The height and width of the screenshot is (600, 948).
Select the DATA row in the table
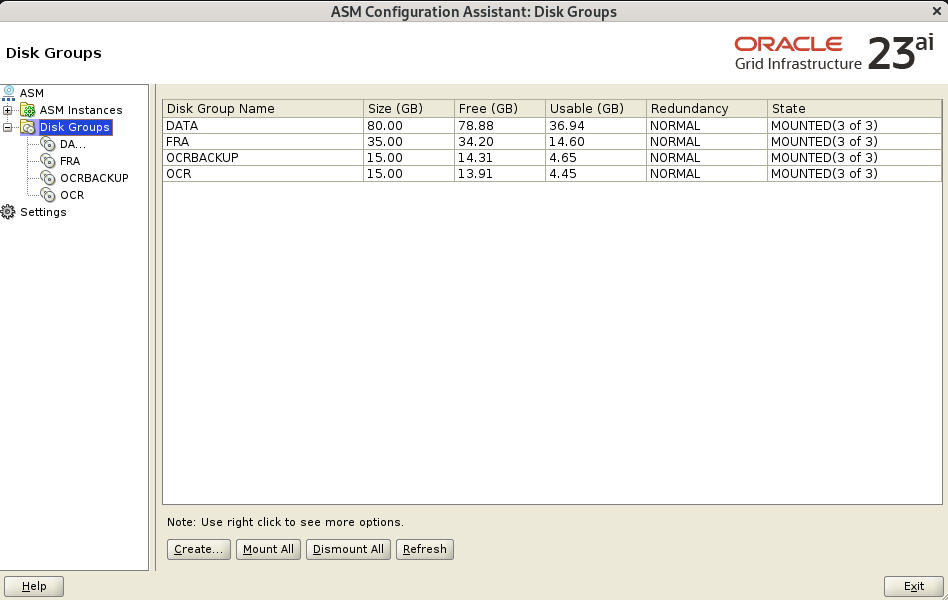[552, 125]
